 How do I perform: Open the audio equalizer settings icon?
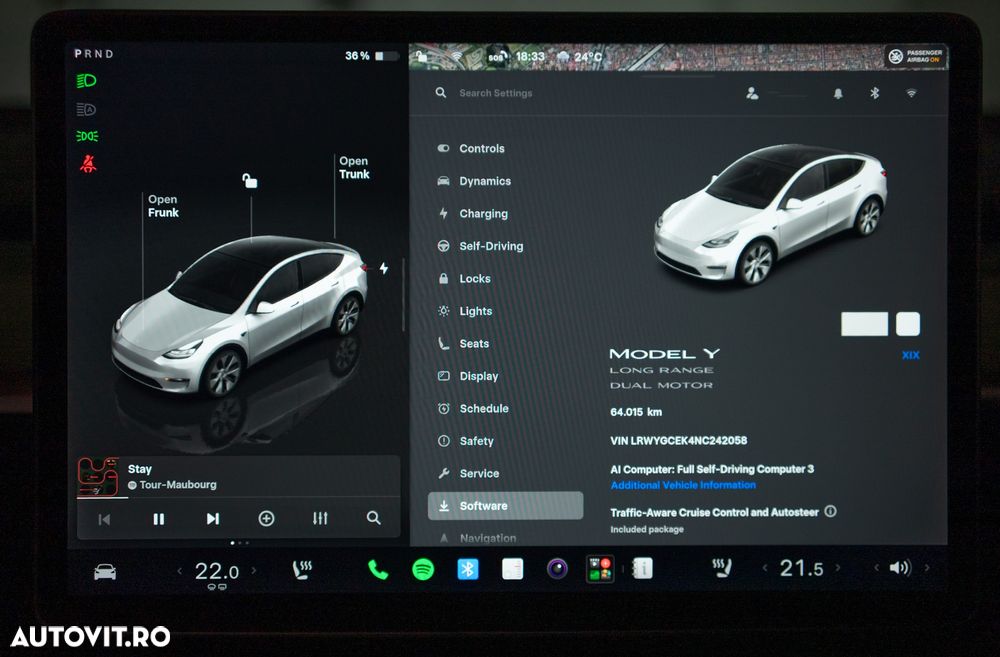tap(320, 519)
